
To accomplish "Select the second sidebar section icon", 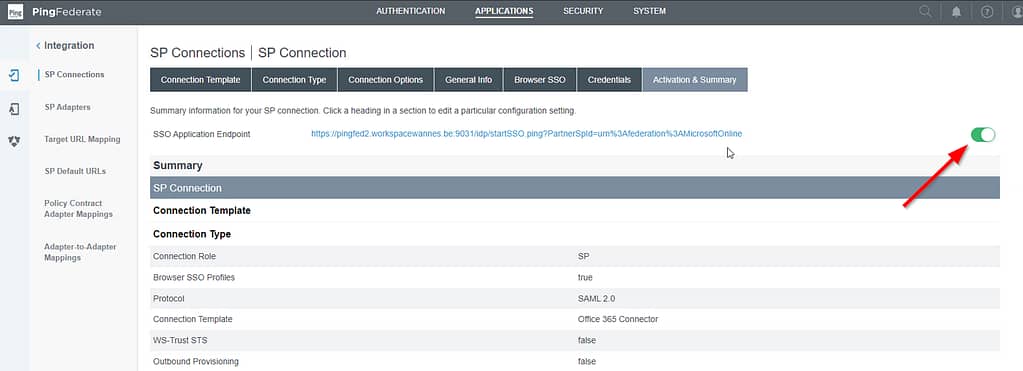I will click(14, 109).
